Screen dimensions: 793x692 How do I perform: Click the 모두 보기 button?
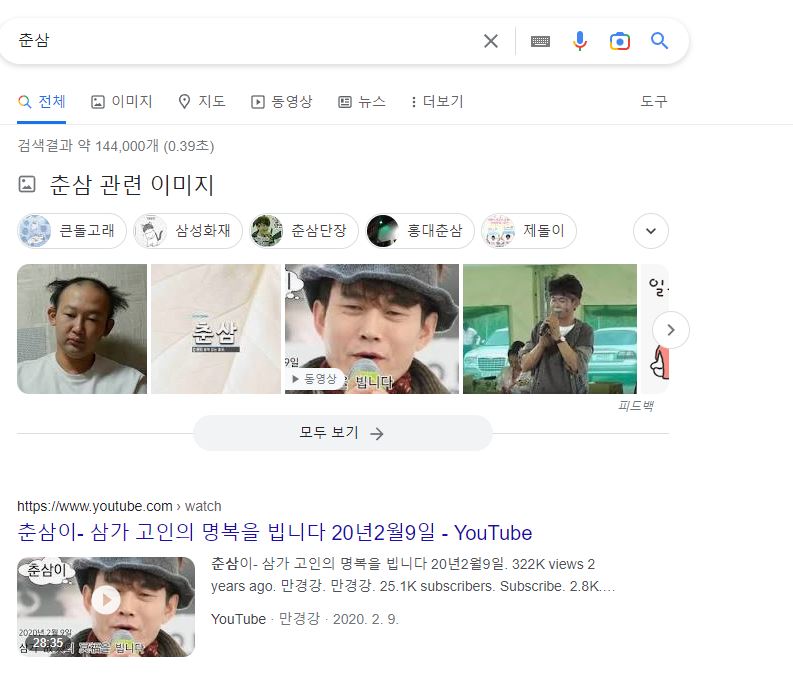342,433
